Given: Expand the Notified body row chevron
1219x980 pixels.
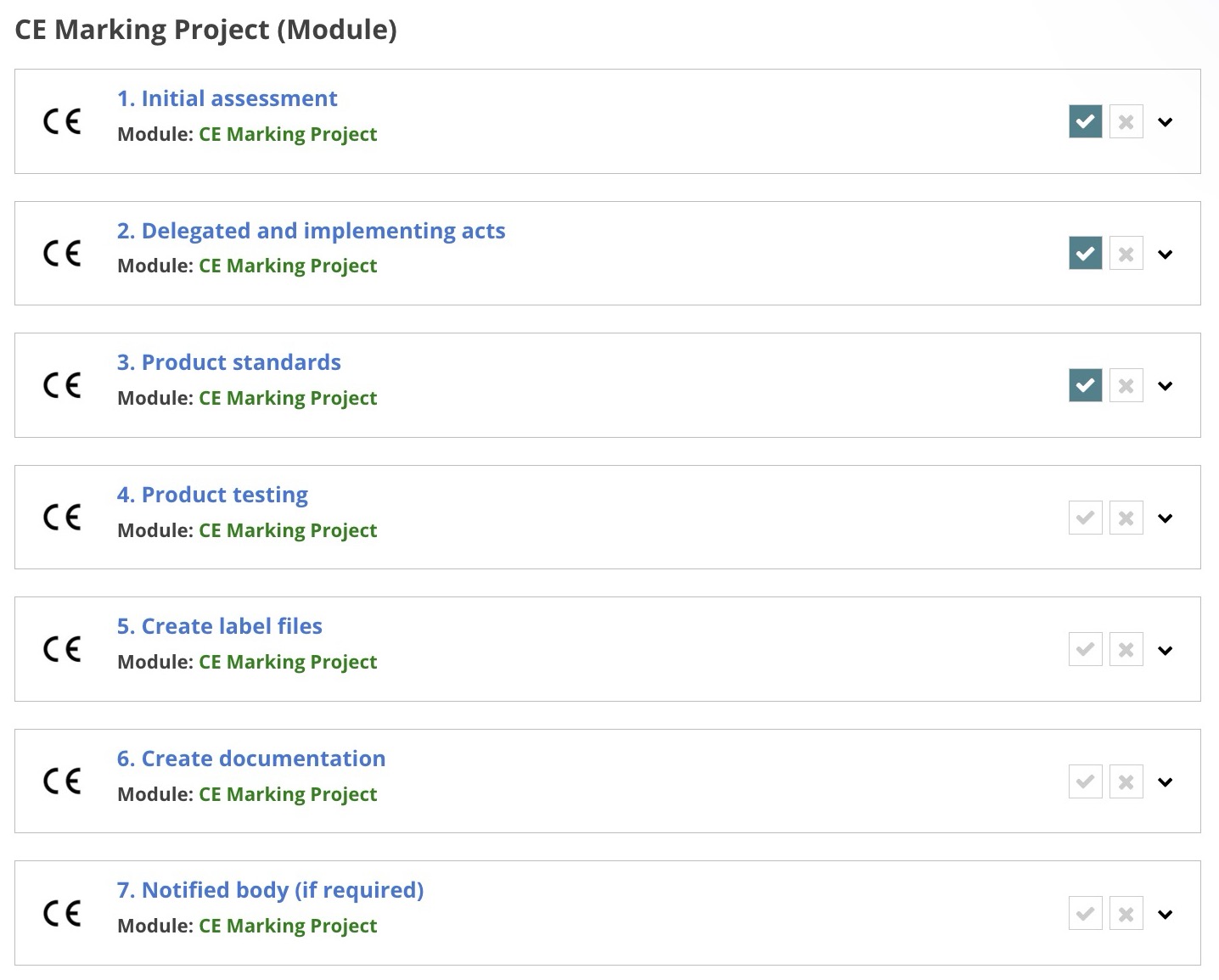Looking at the screenshot, I should point(1166,914).
